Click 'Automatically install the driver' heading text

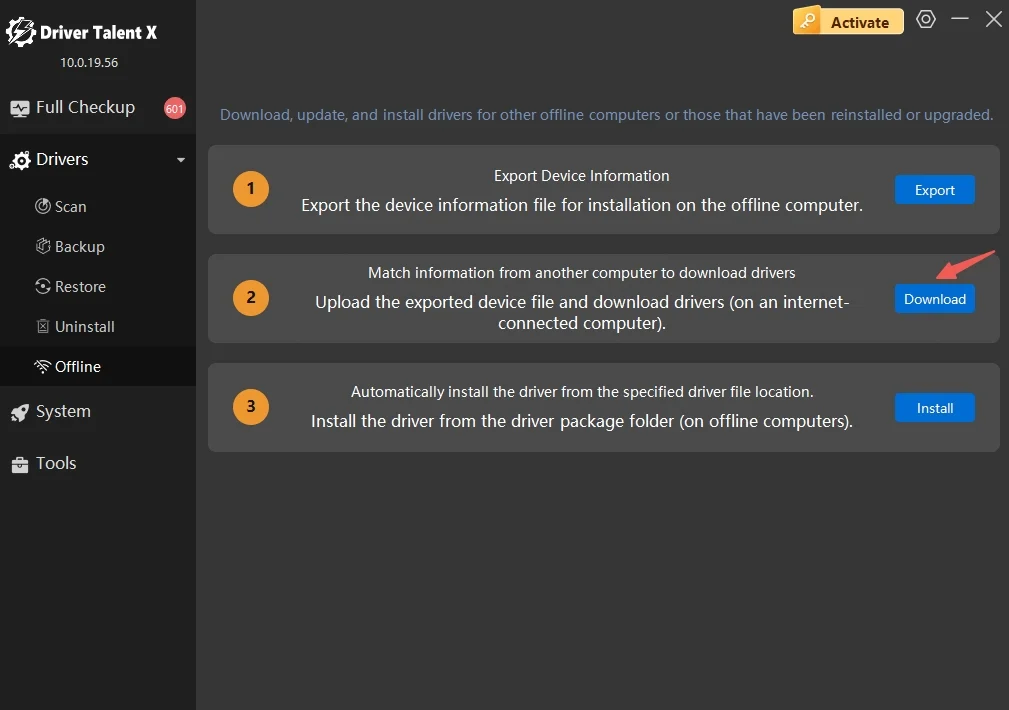[582, 392]
